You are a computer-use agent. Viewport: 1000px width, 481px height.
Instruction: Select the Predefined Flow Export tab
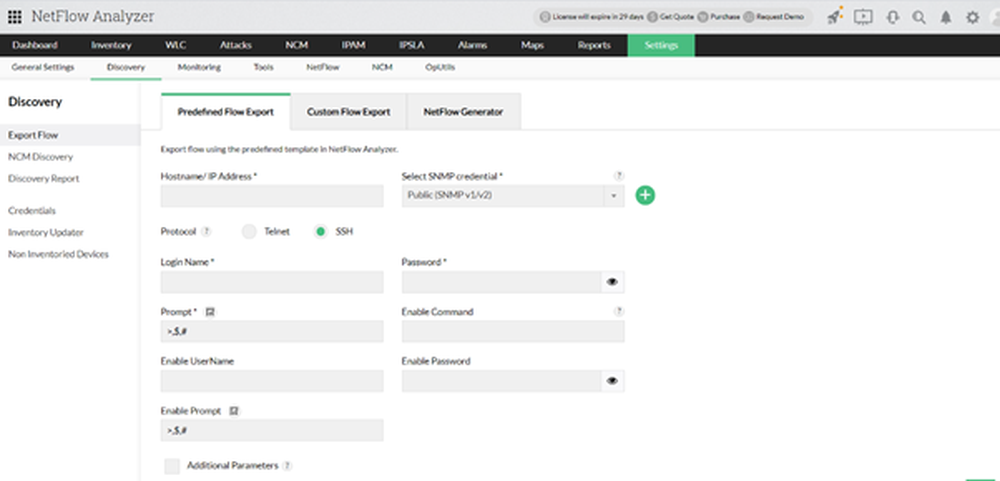(226, 112)
